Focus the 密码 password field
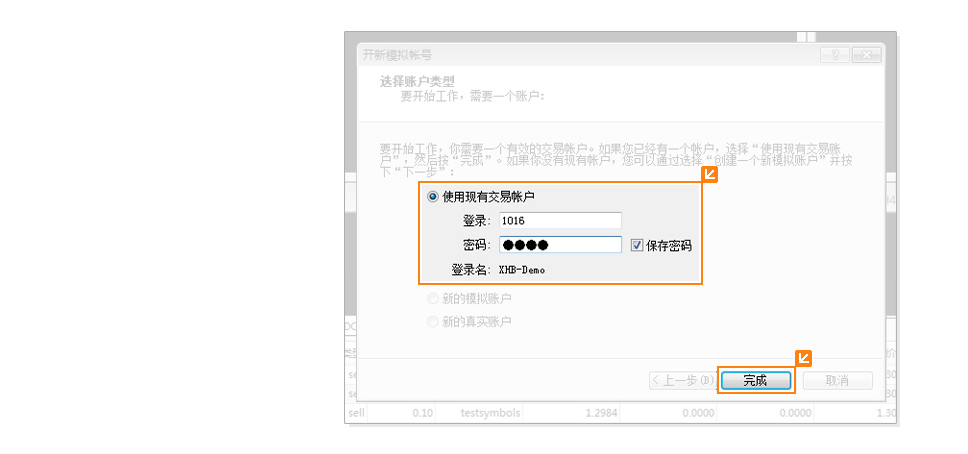Viewport: 968px width, 454px height. coord(559,245)
